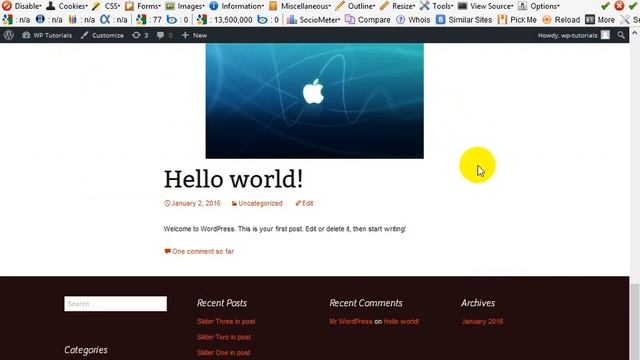
Task: Open the Information dropdown menu
Action: (236, 6)
